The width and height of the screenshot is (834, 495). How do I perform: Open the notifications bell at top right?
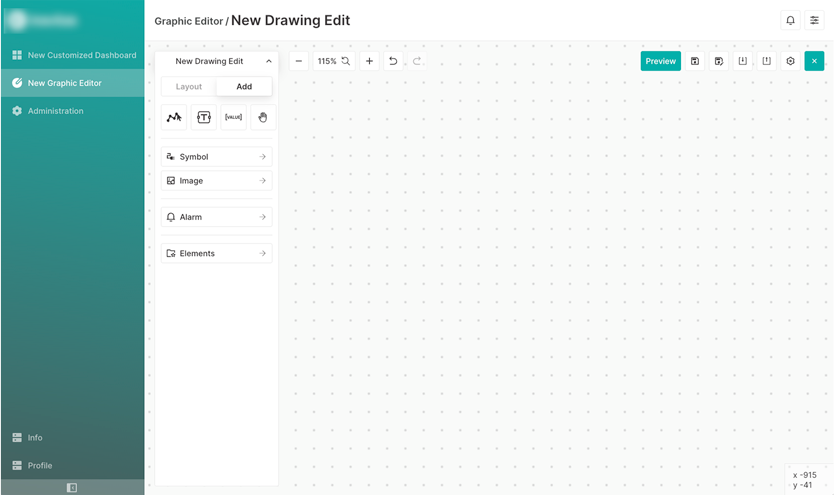click(x=791, y=20)
